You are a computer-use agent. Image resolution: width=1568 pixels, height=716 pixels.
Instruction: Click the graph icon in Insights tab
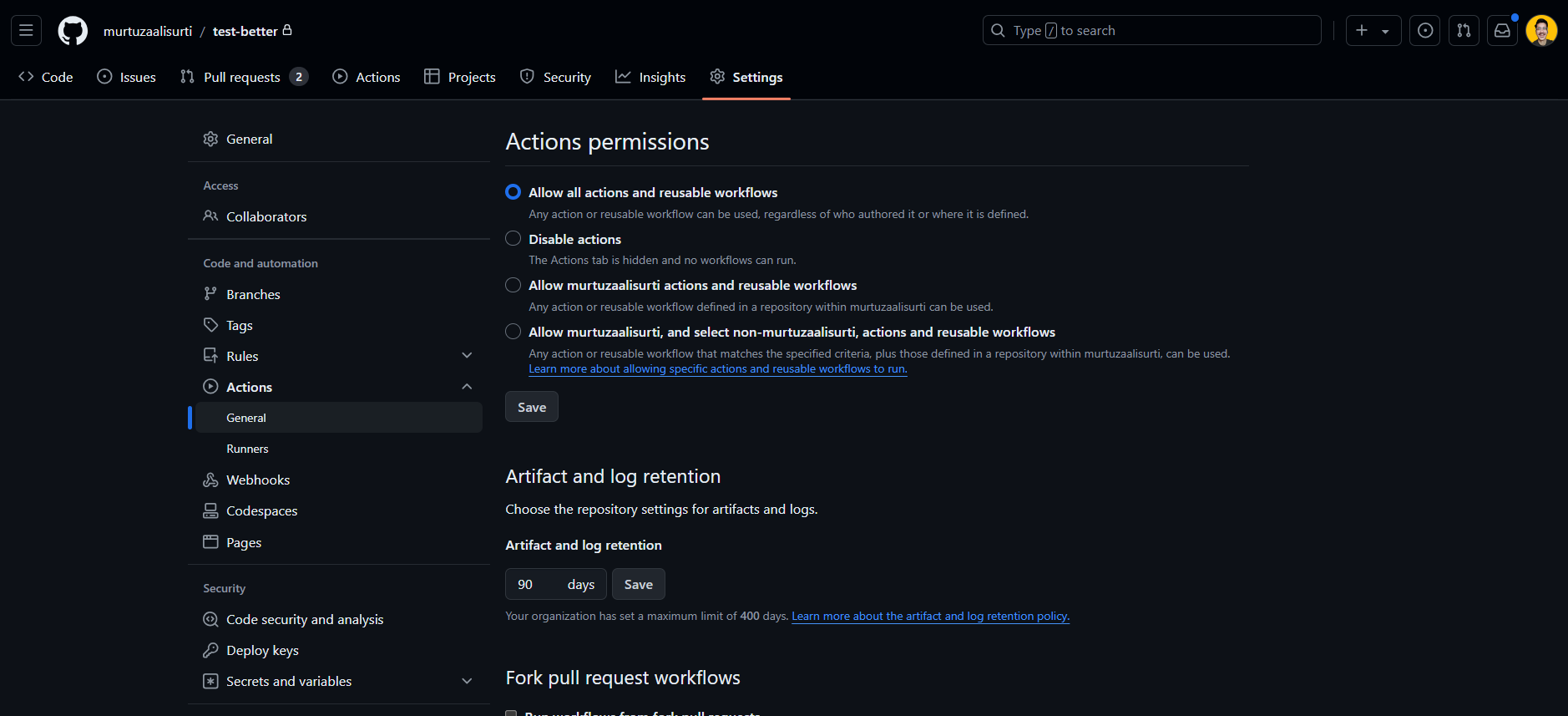click(x=623, y=77)
